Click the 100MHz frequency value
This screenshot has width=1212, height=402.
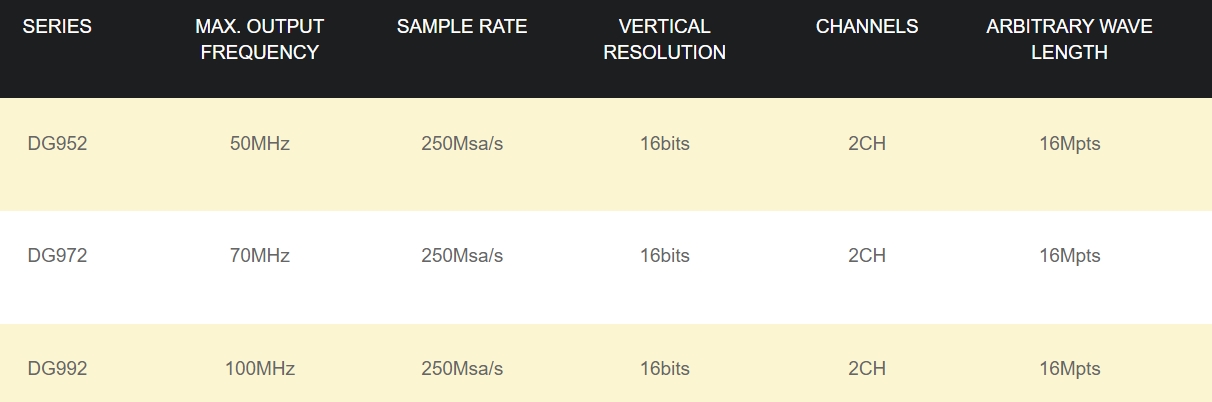tap(260, 368)
